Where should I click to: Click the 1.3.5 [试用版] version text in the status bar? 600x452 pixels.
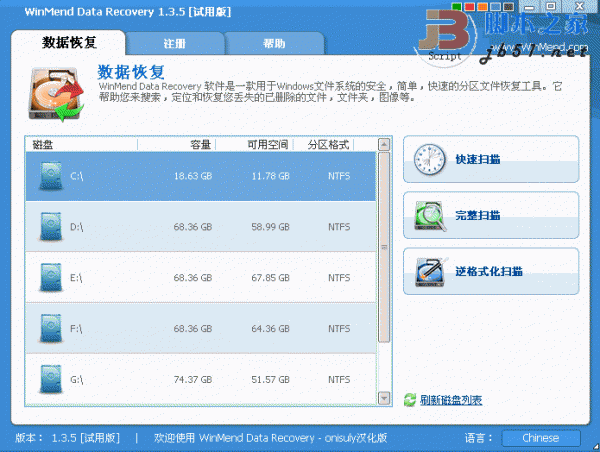click(x=85, y=438)
